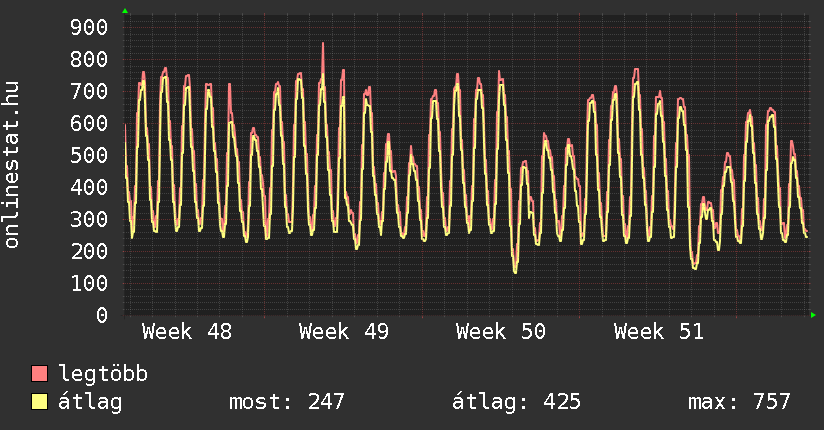Screen dimensions: 824x430
Task: Select the átlag legend label
Action: (90, 402)
